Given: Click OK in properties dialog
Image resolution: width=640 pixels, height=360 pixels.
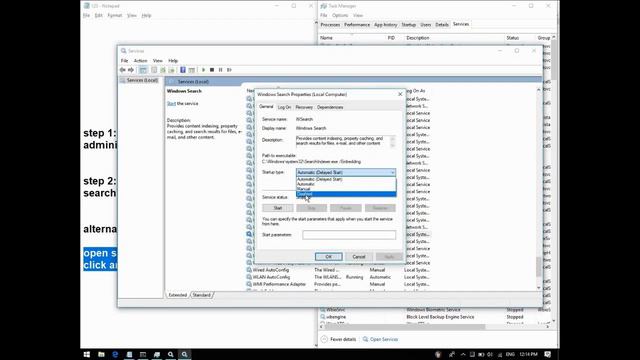Looking at the screenshot, I should [x=329, y=256].
